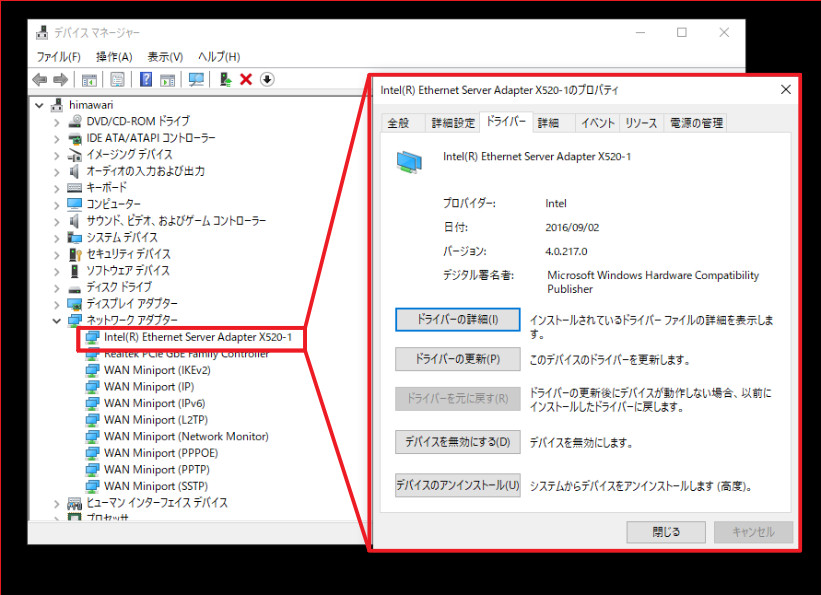Click the scan for hardware changes monitor icon

[196, 80]
